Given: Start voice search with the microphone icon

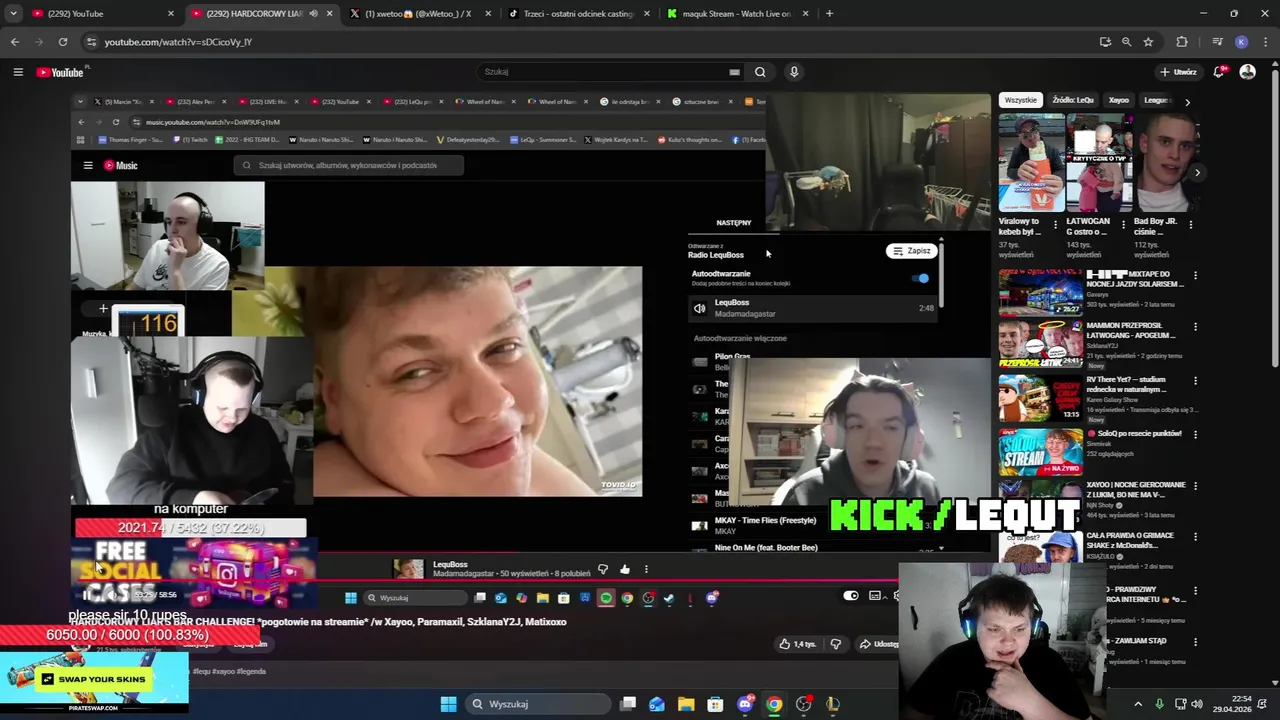Looking at the screenshot, I should pos(794,72).
